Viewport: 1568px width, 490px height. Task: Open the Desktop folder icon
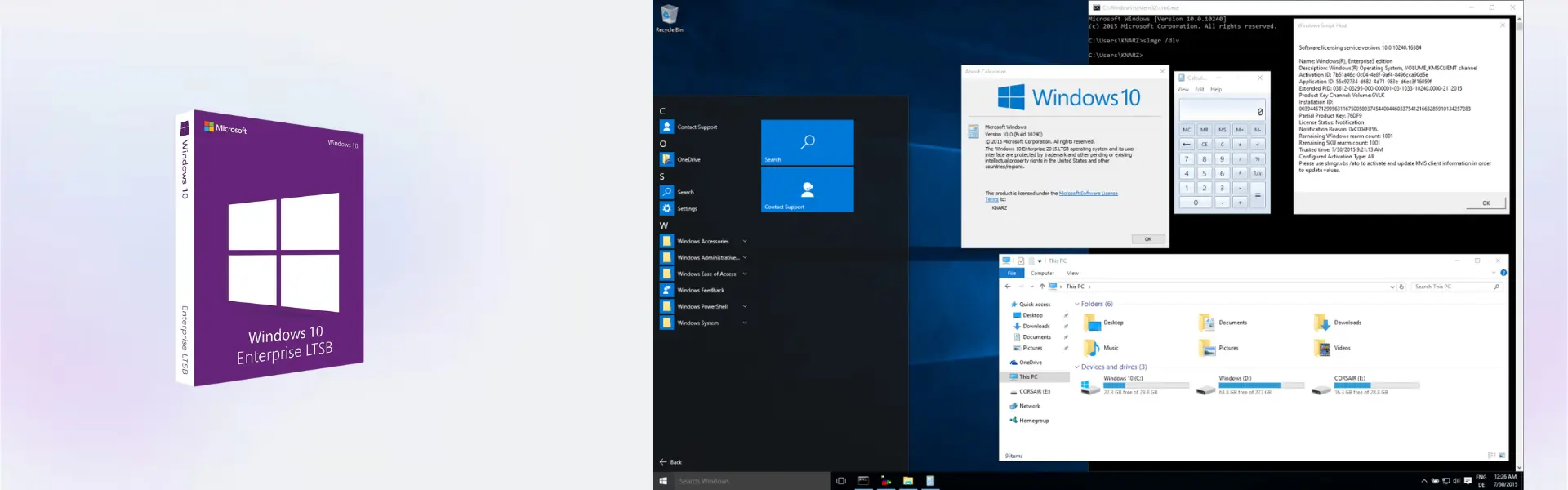pyautogui.click(x=1092, y=323)
